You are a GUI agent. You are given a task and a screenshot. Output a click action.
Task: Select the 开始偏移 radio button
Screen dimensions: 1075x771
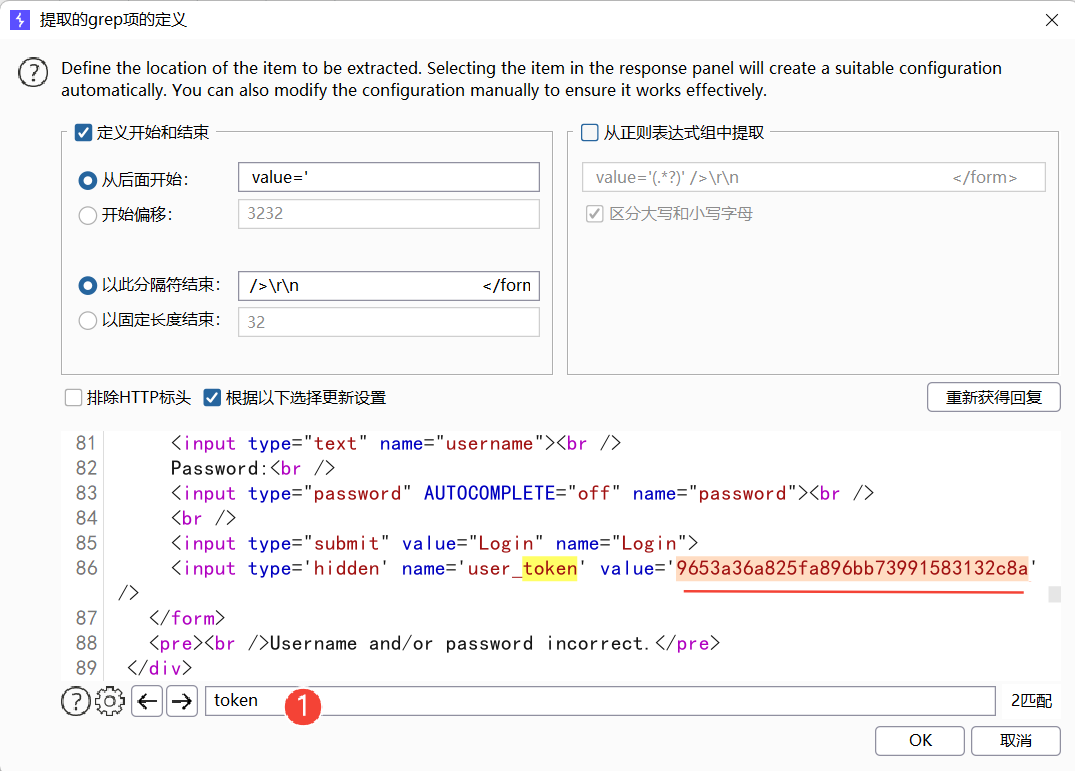tap(87, 215)
